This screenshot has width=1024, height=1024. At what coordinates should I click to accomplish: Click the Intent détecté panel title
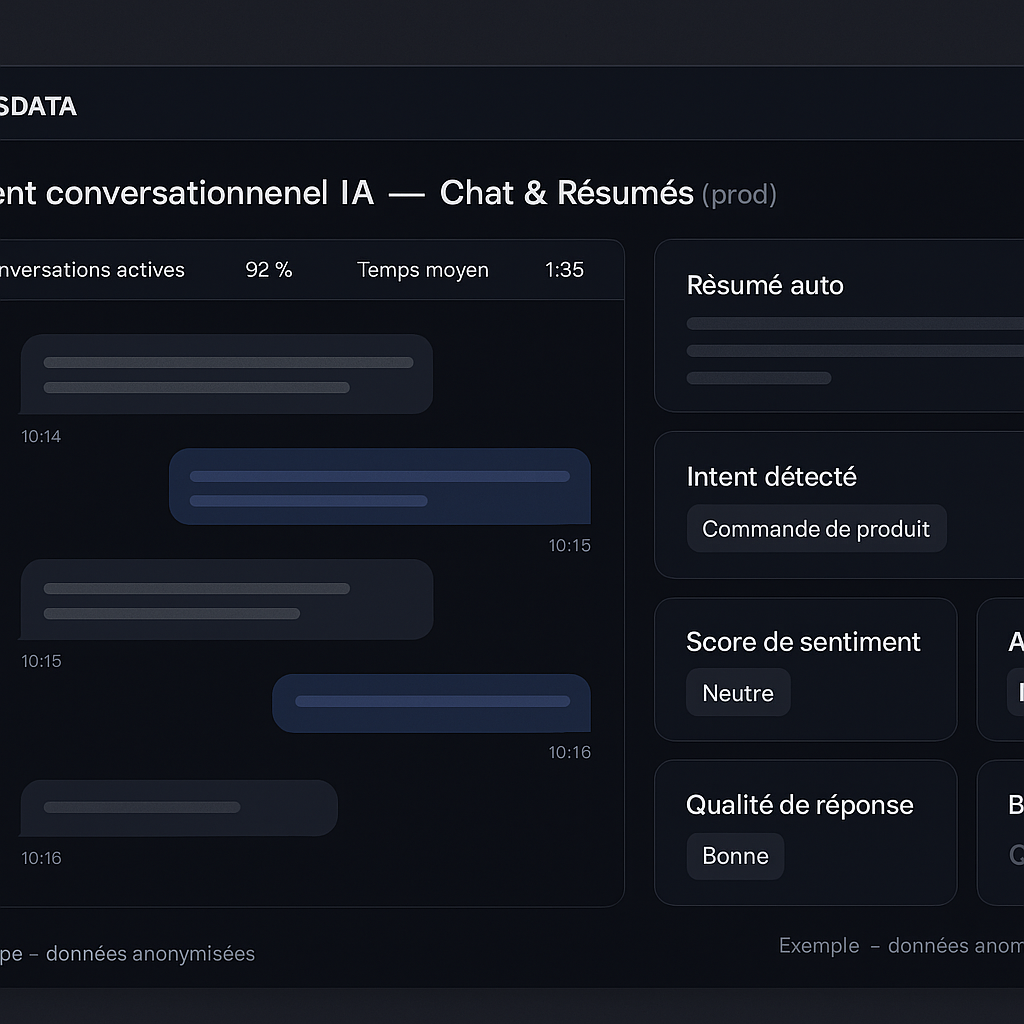point(772,477)
